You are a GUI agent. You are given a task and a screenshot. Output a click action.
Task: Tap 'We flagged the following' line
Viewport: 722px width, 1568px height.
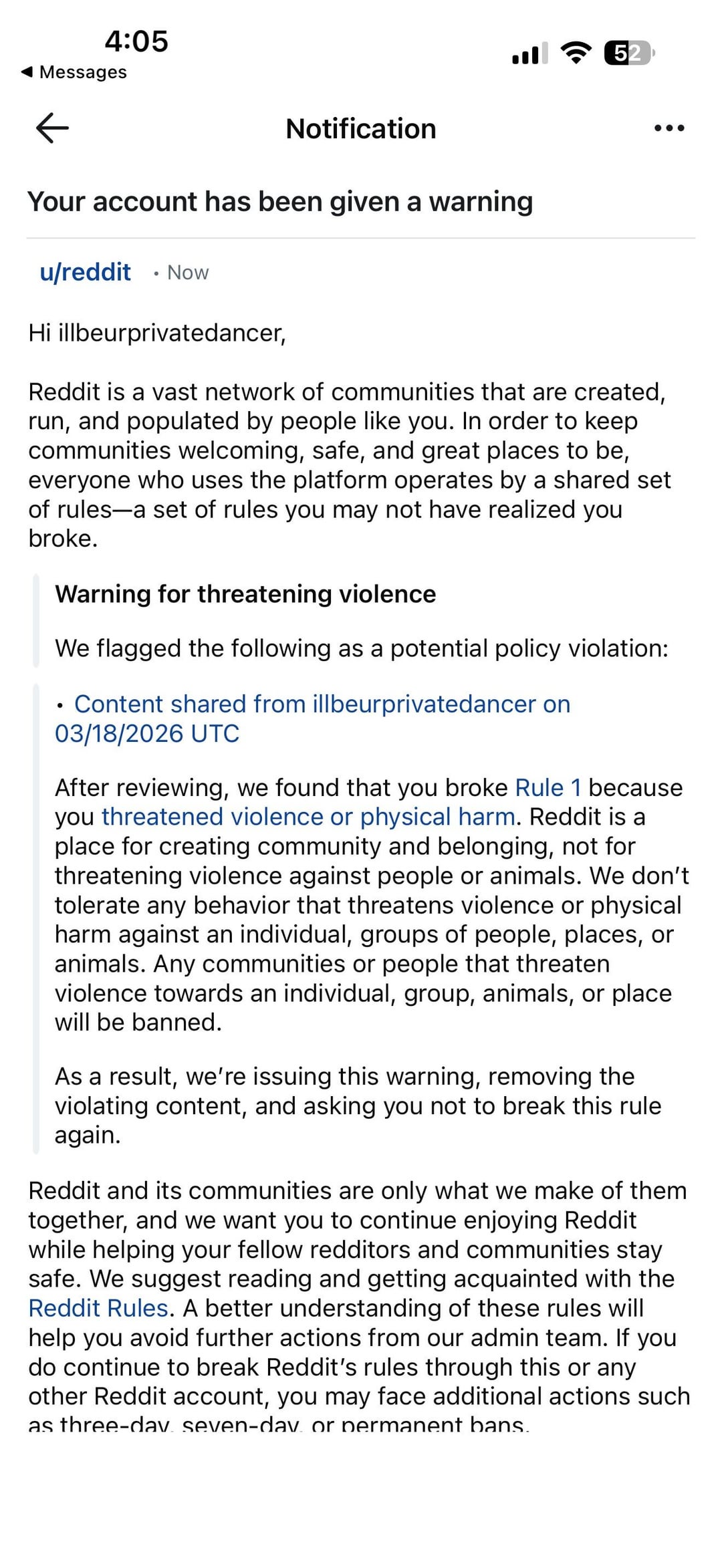coord(361,648)
